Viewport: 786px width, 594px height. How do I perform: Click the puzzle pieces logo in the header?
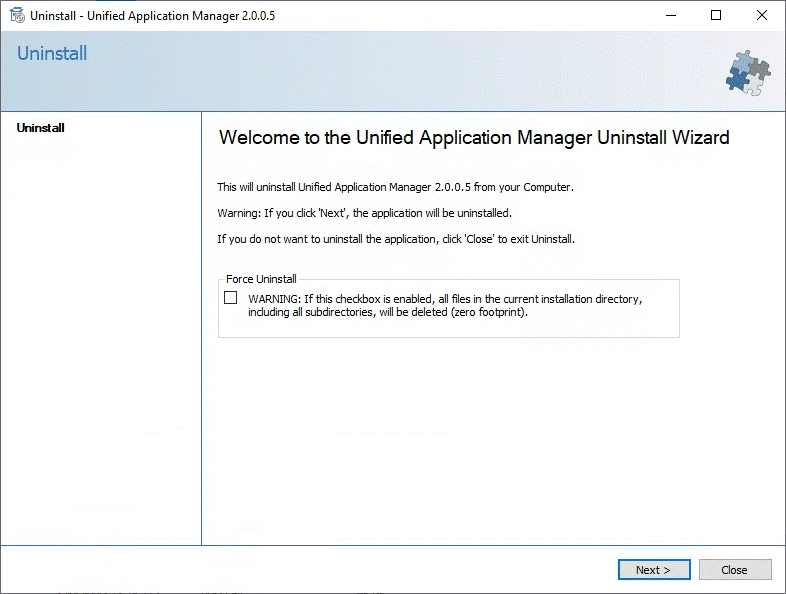tap(748, 73)
